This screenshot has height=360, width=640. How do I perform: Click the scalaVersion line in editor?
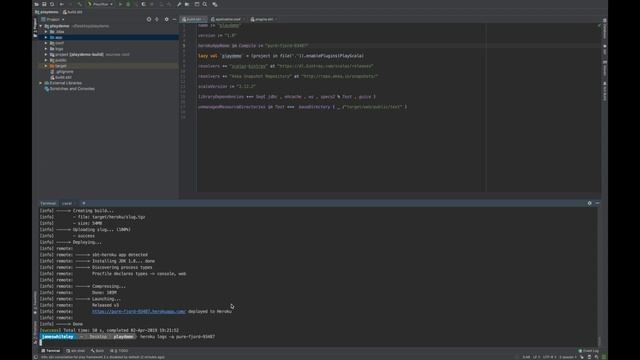click(227, 87)
